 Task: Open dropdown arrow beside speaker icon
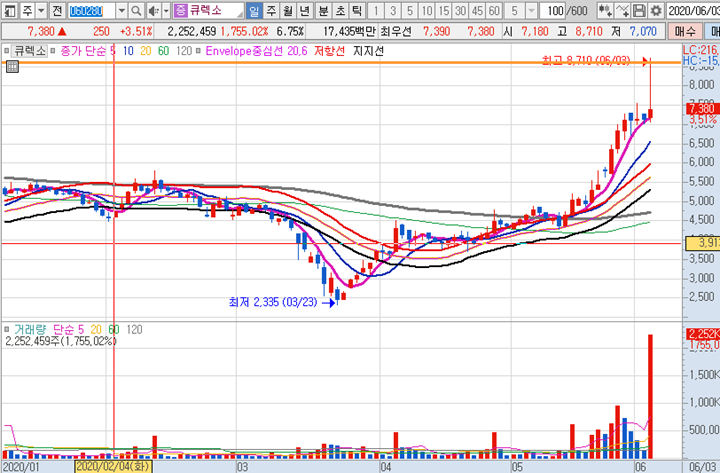point(166,10)
